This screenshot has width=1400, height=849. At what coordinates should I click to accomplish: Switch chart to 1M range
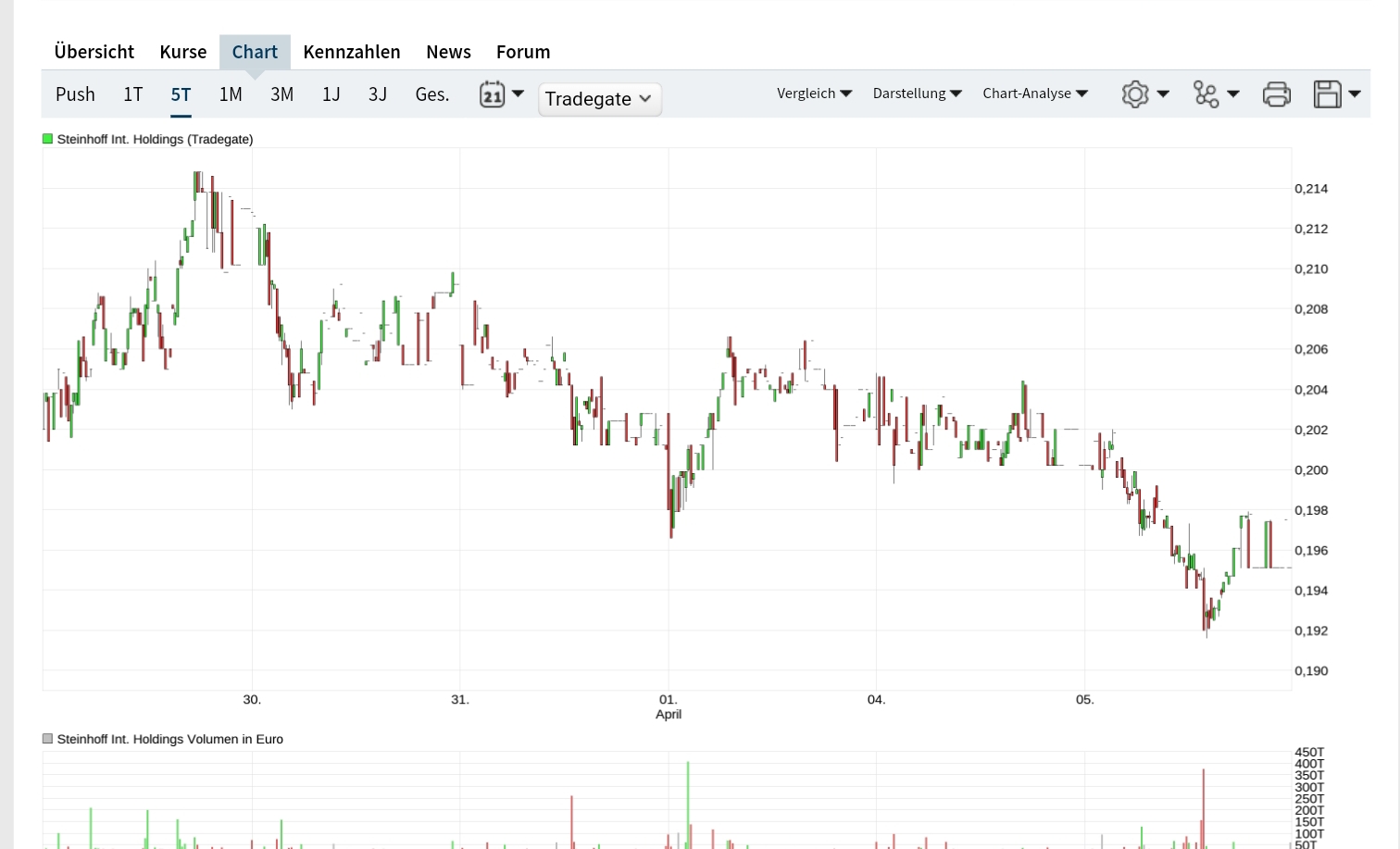tap(231, 94)
